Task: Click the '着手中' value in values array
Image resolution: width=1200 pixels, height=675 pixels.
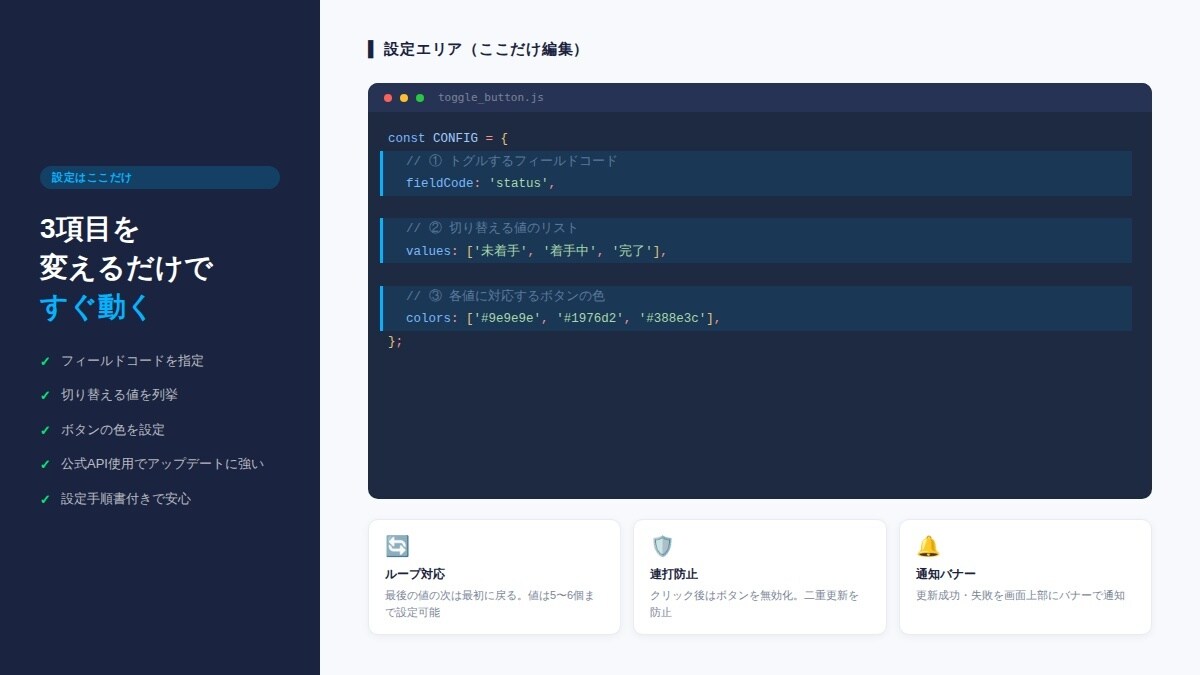Action: 570,251
